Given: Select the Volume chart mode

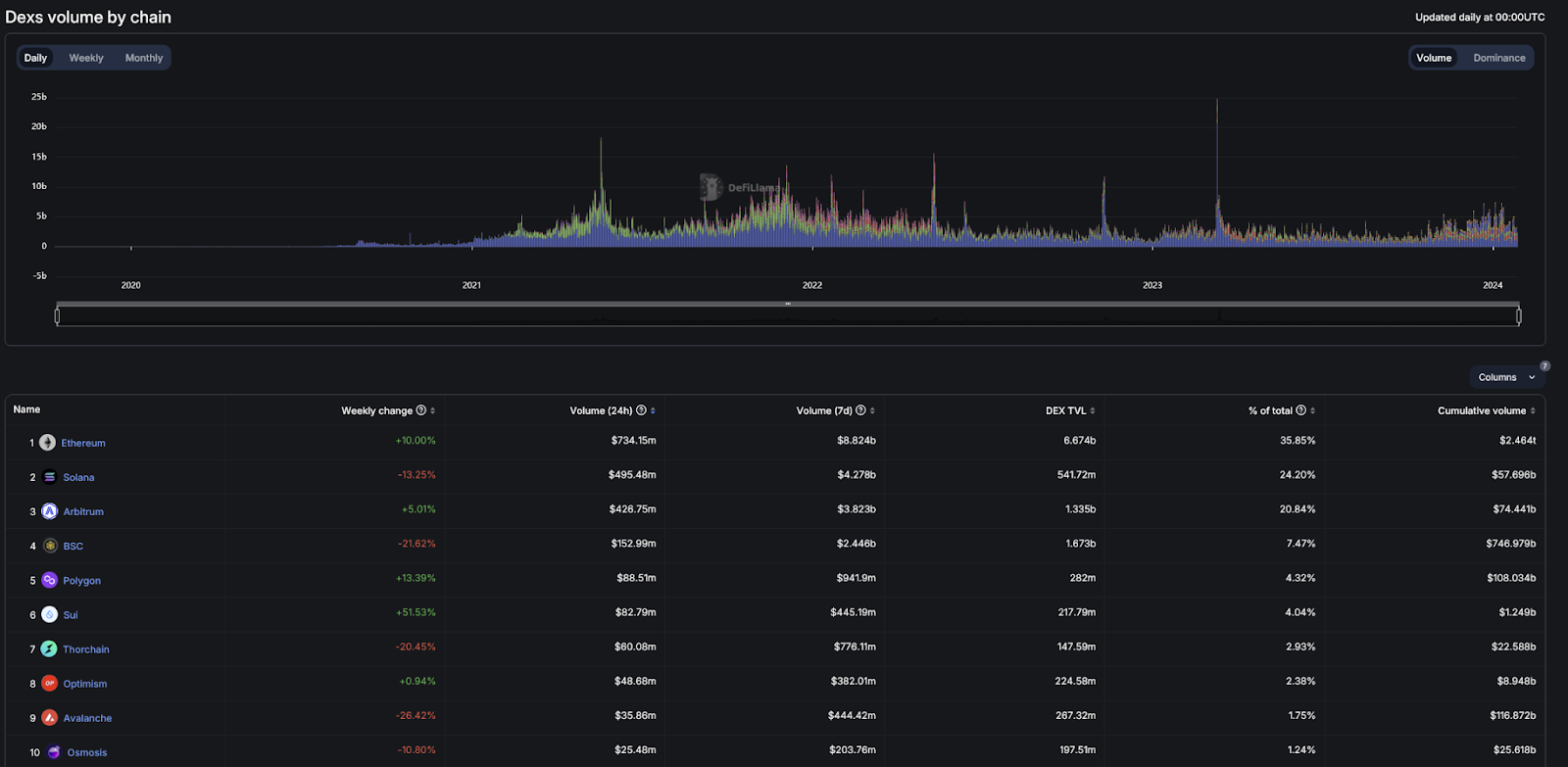Looking at the screenshot, I should [1434, 58].
